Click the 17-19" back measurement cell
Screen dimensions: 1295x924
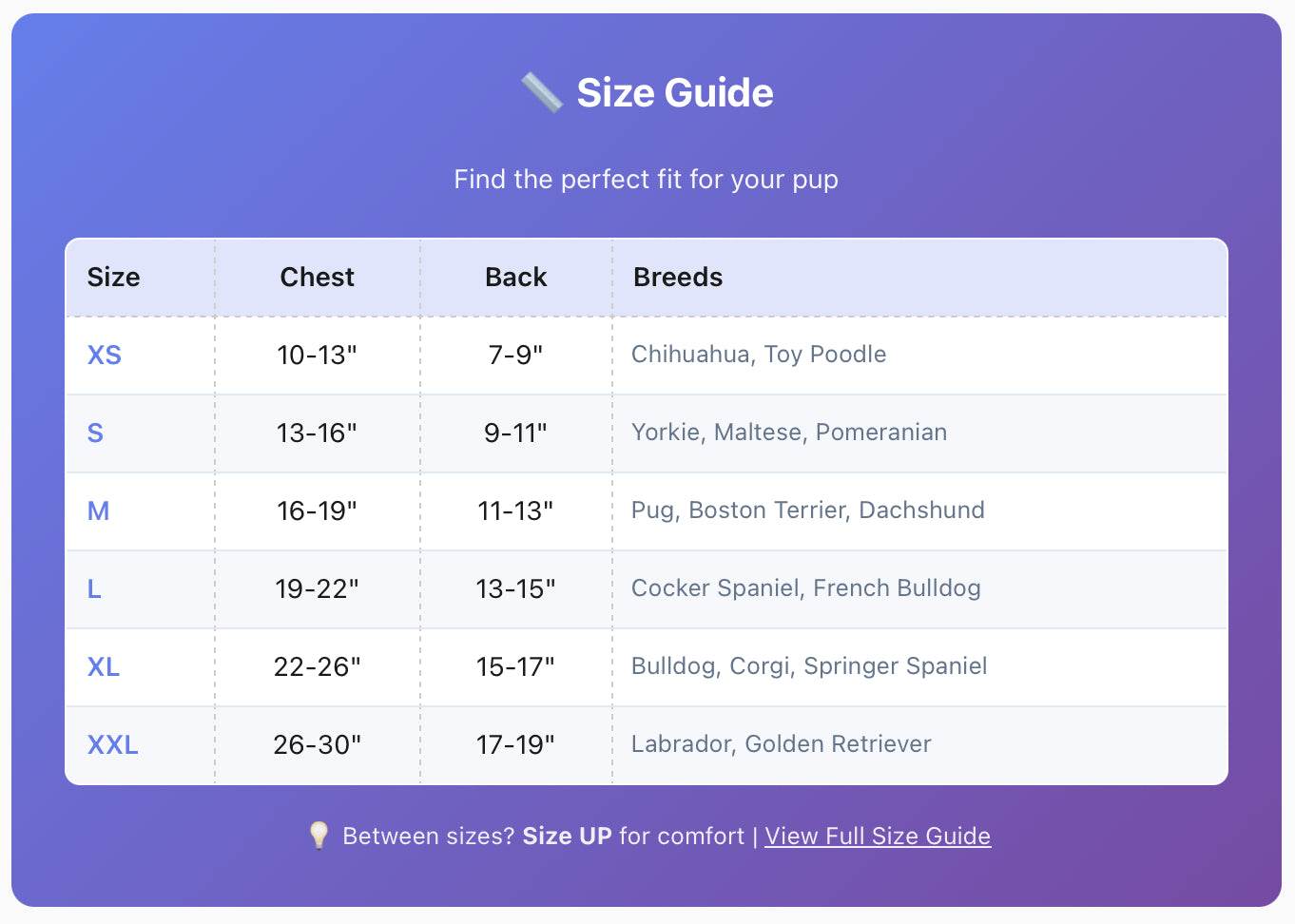(515, 744)
